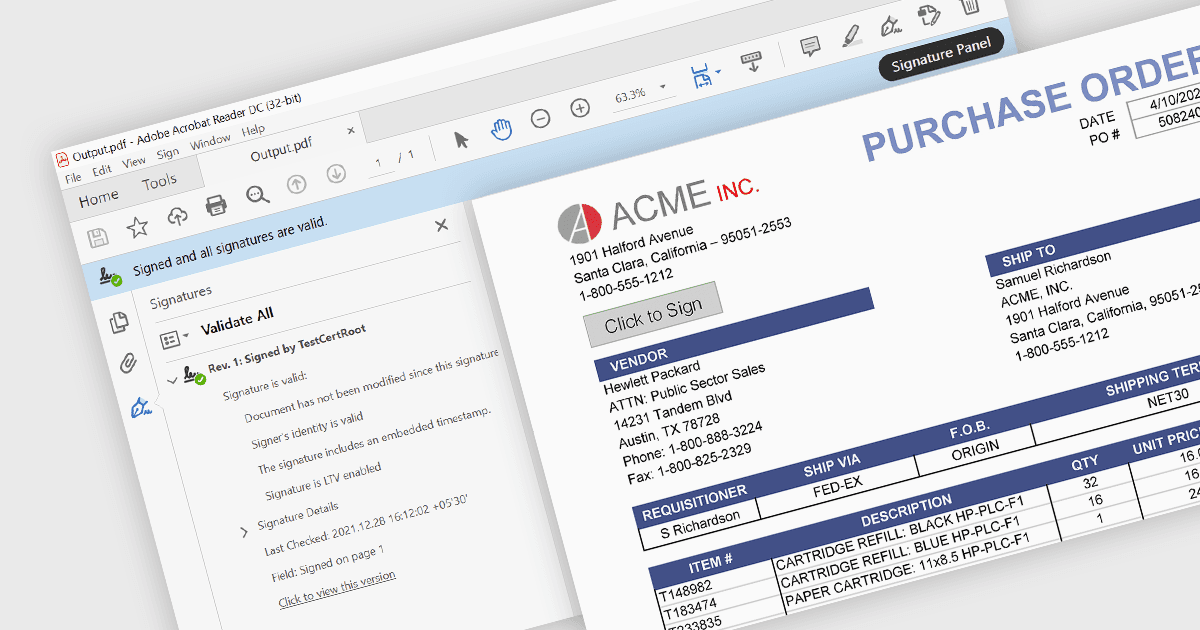Click the S Richardson requisitioner cell

click(x=700, y=527)
